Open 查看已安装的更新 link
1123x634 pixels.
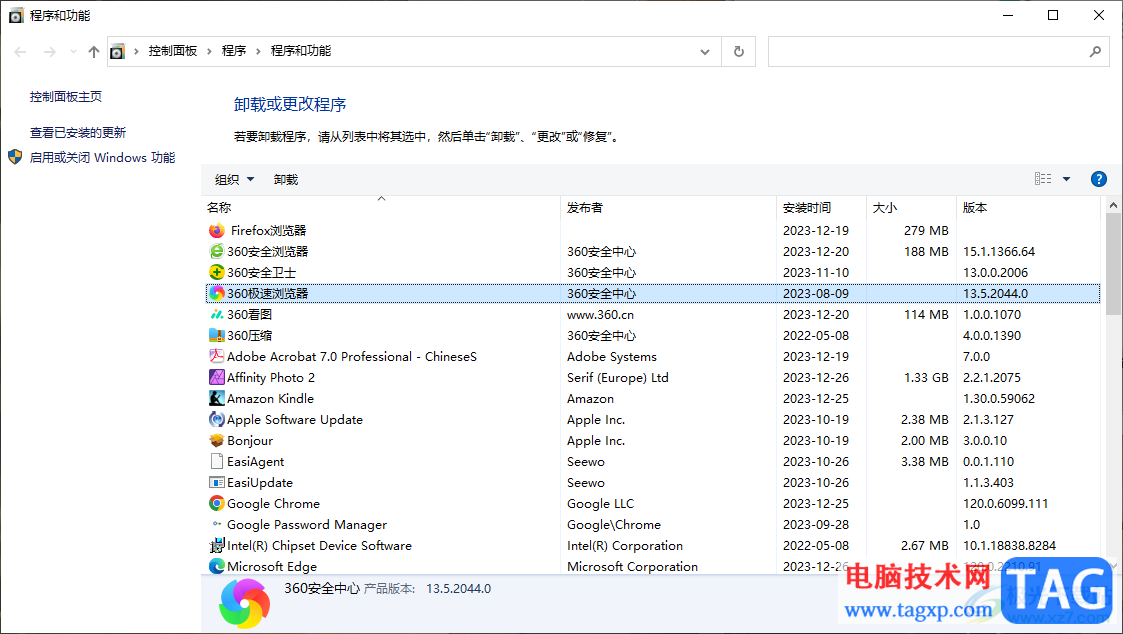click(77, 133)
